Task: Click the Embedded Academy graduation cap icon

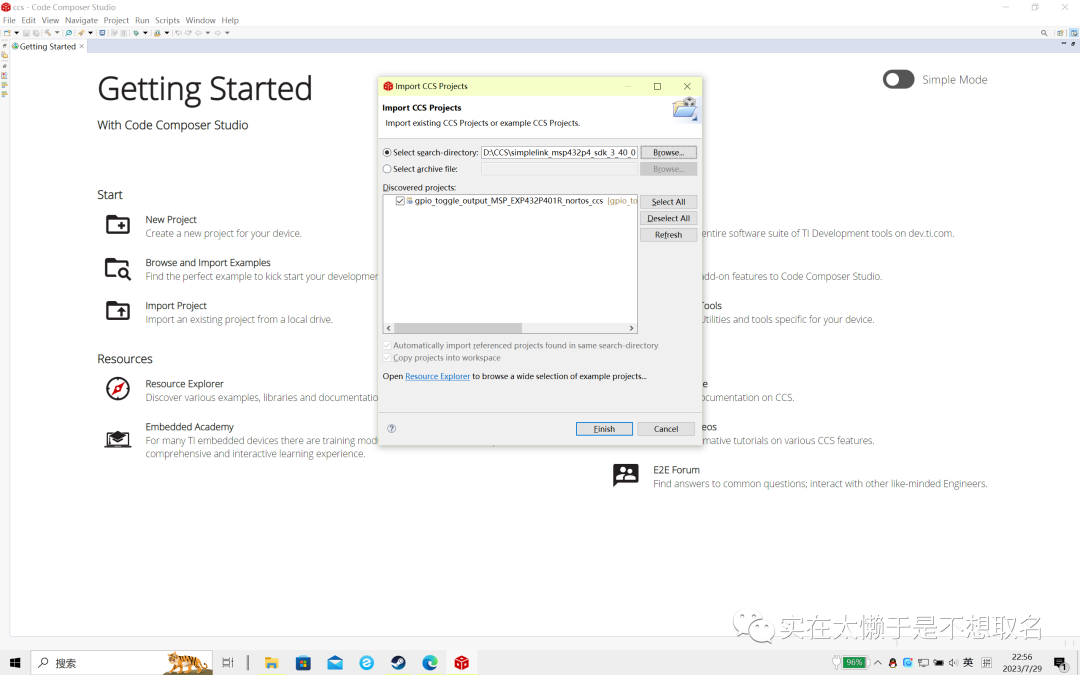Action: 118,439
